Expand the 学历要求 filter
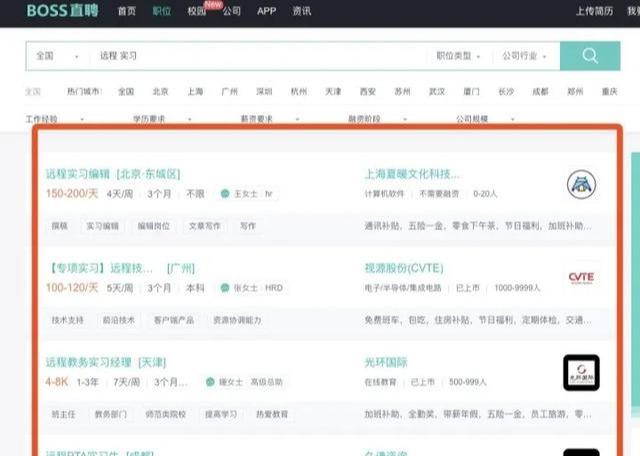The height and width of the screenshot is (456, 640). tap(152, 119)
